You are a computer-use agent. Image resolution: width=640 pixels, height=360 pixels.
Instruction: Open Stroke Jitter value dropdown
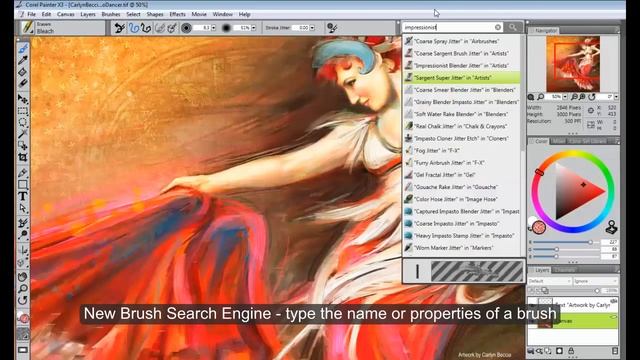point(312,28)
